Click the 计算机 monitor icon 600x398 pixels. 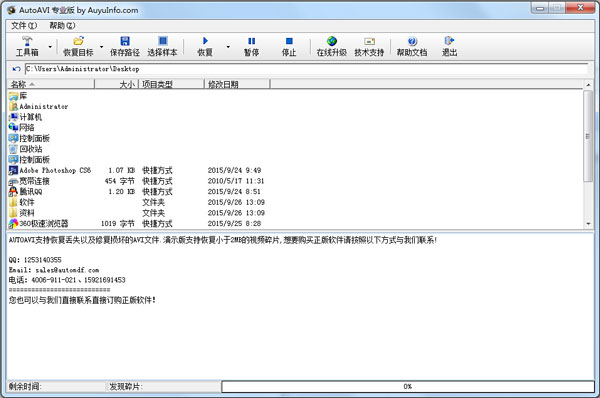[x=13, y=117]
